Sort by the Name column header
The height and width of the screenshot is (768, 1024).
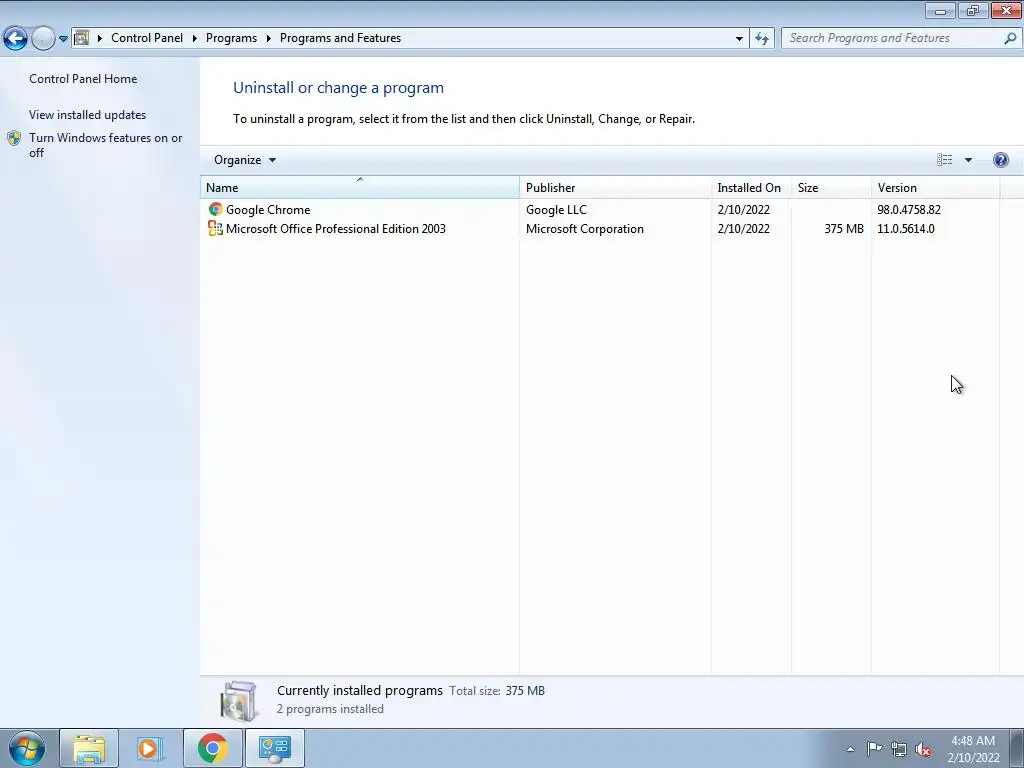(360, 187)
